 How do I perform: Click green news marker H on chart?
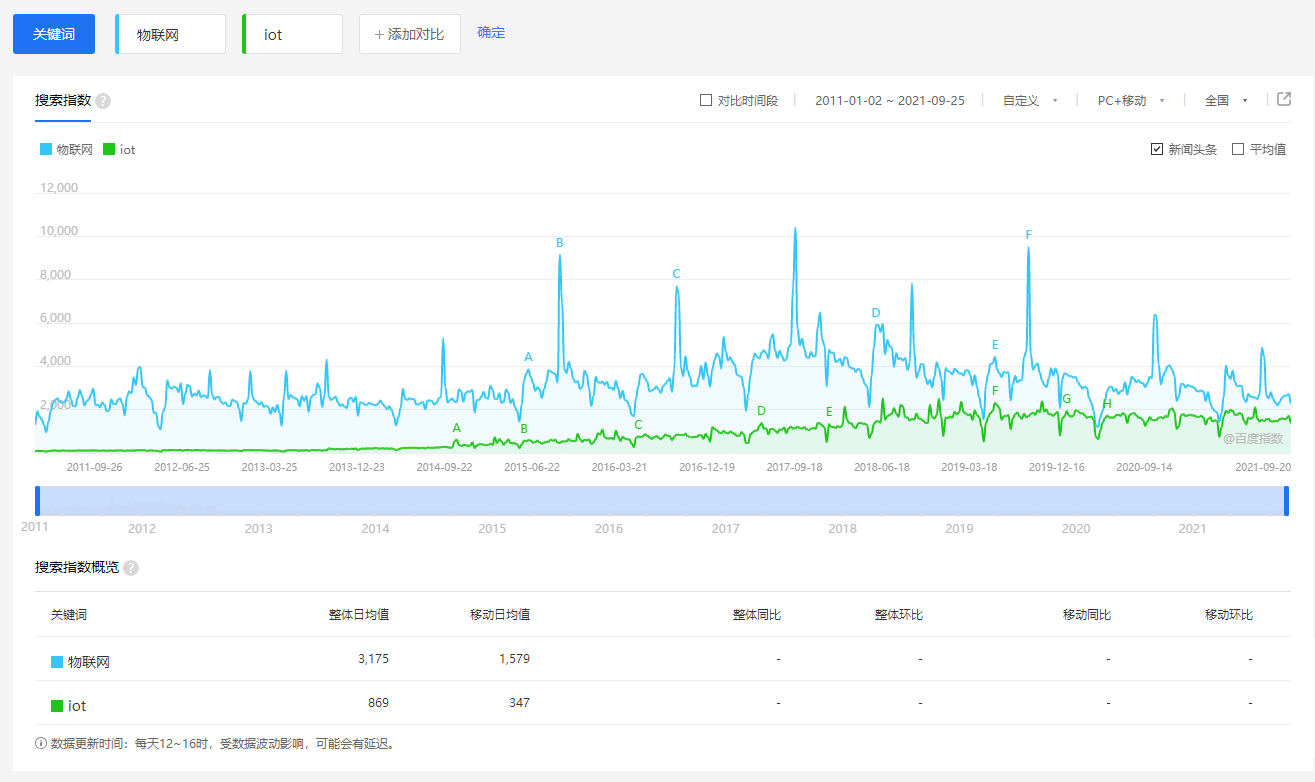(1107, 404)
